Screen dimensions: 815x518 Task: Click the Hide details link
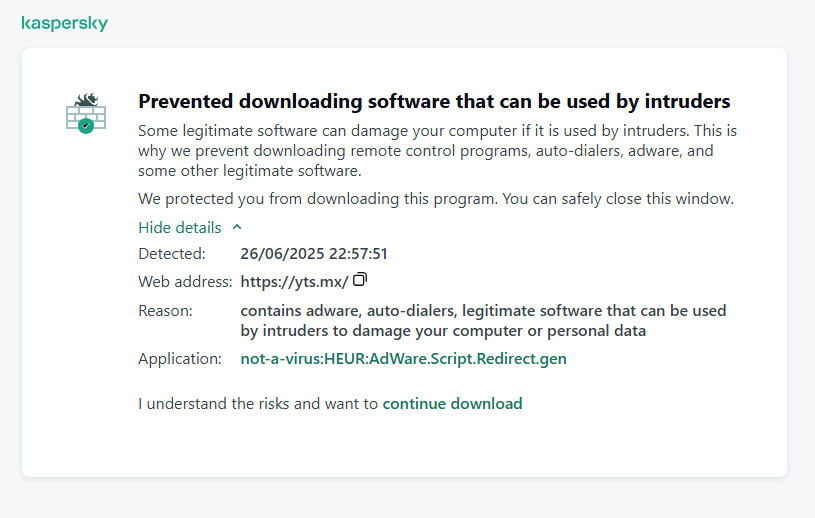180,228
